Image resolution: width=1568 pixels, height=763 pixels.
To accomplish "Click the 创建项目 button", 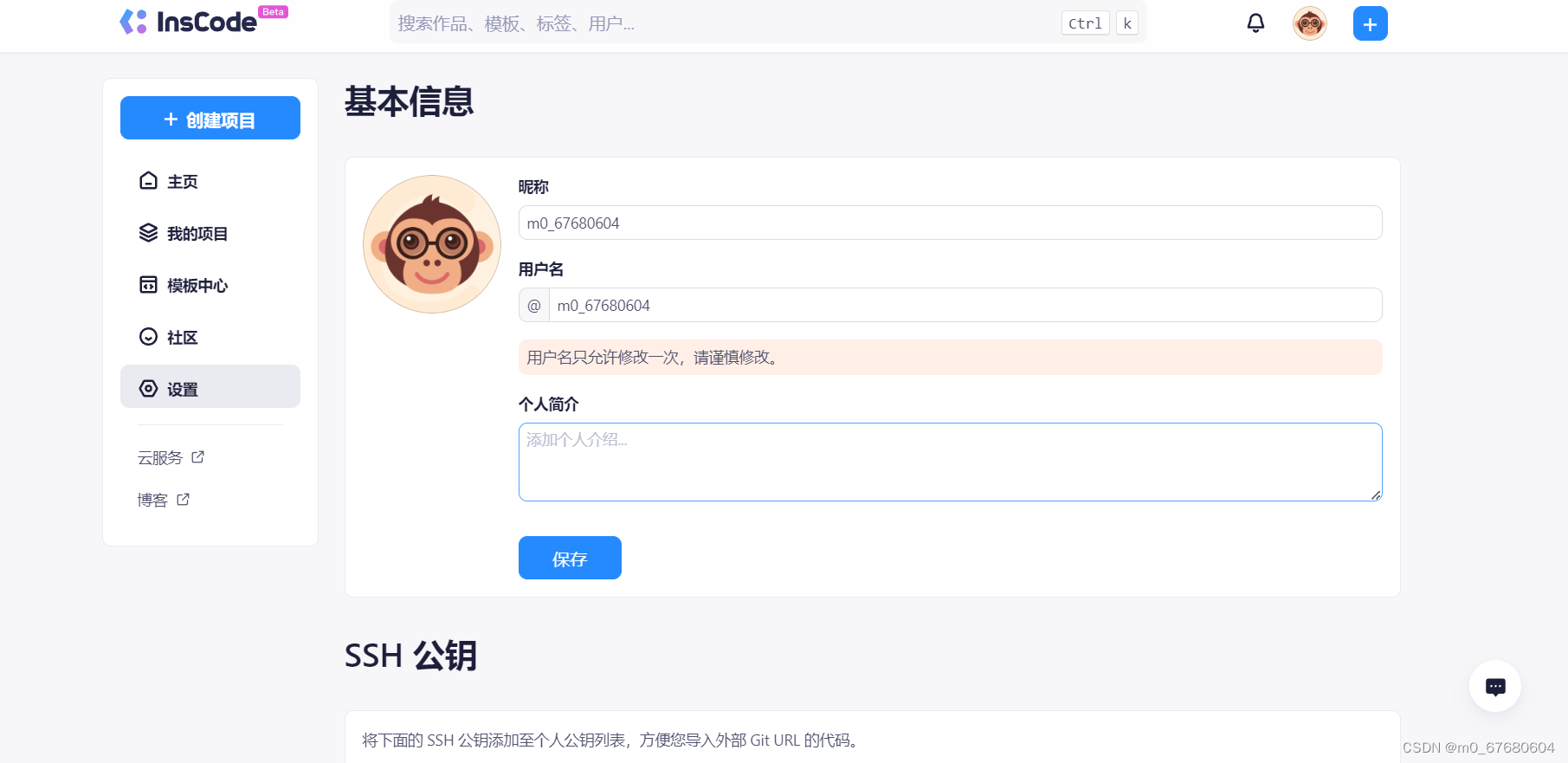I will pyautogui.click(x=210, y=118).
